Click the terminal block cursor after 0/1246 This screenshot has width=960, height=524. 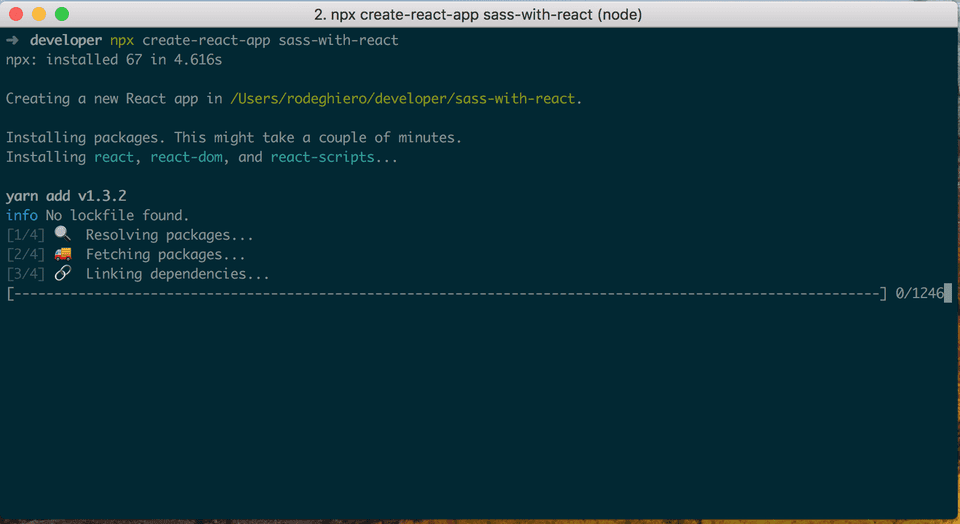point(948,293)
